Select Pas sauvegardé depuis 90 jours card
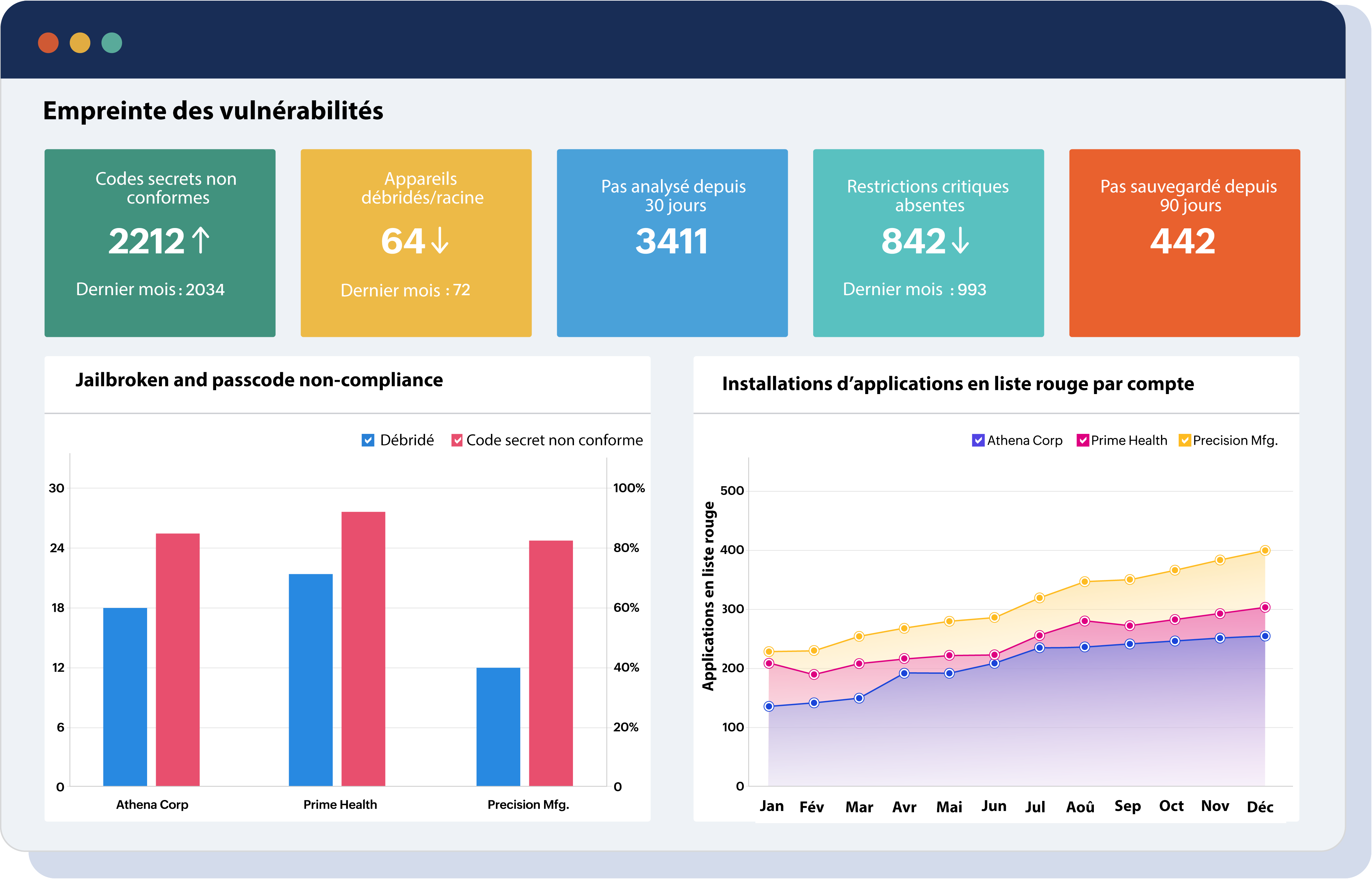Viewport: 1372px width, 879px height. click(1185, 242)
